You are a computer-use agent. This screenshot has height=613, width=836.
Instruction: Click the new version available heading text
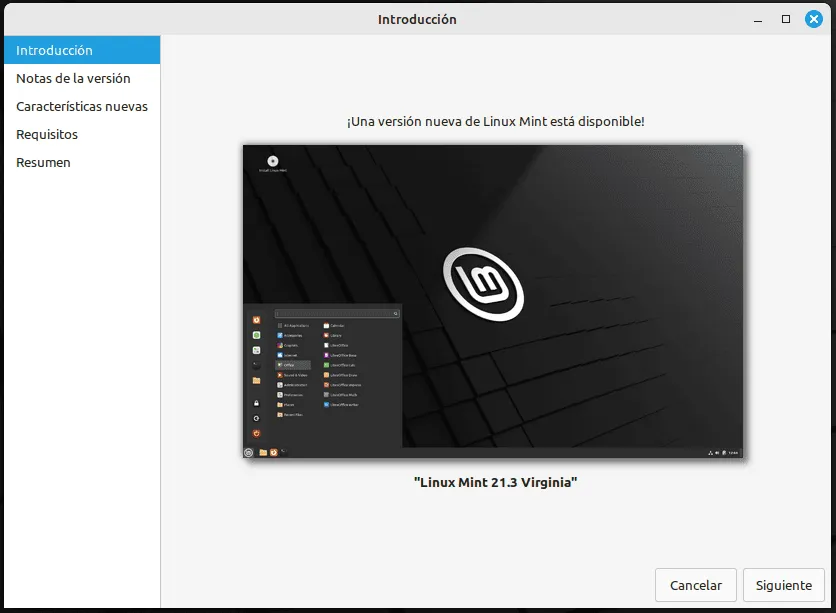tap(495, 122)
